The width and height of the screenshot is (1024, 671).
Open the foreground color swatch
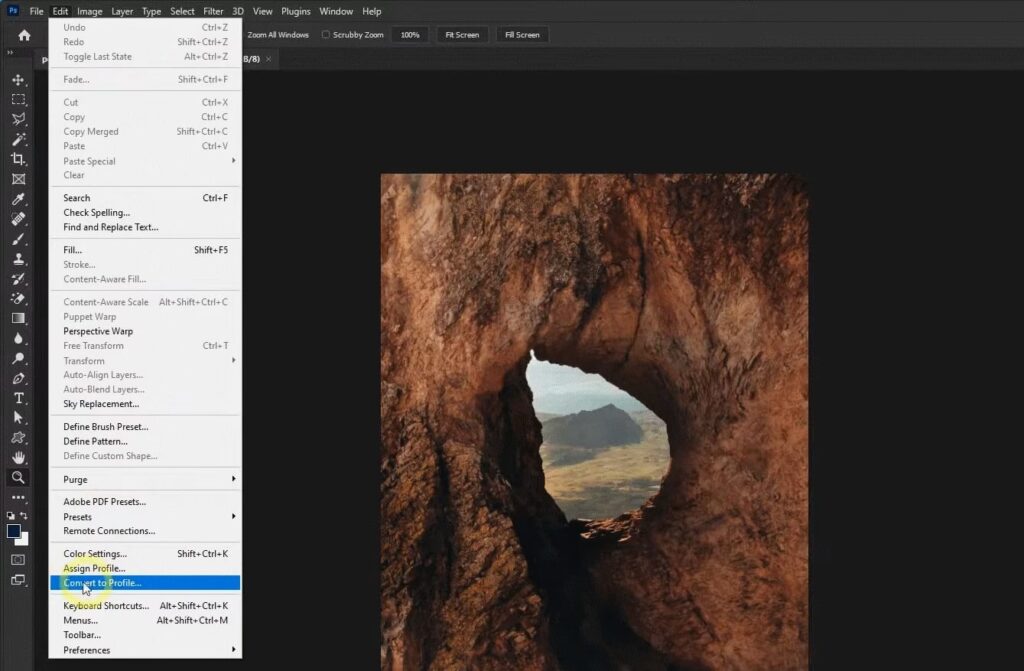(14, 531)
